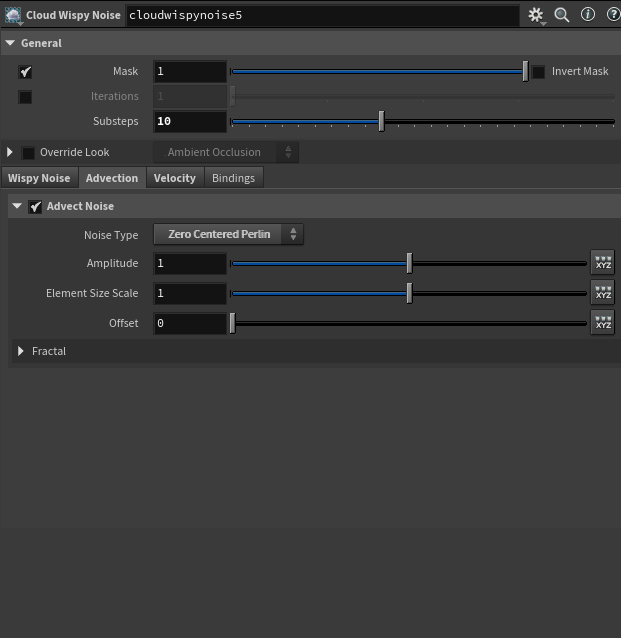Collapse the General section
Viewport: 621px width, 638px height.
click(x=10, y=43)
